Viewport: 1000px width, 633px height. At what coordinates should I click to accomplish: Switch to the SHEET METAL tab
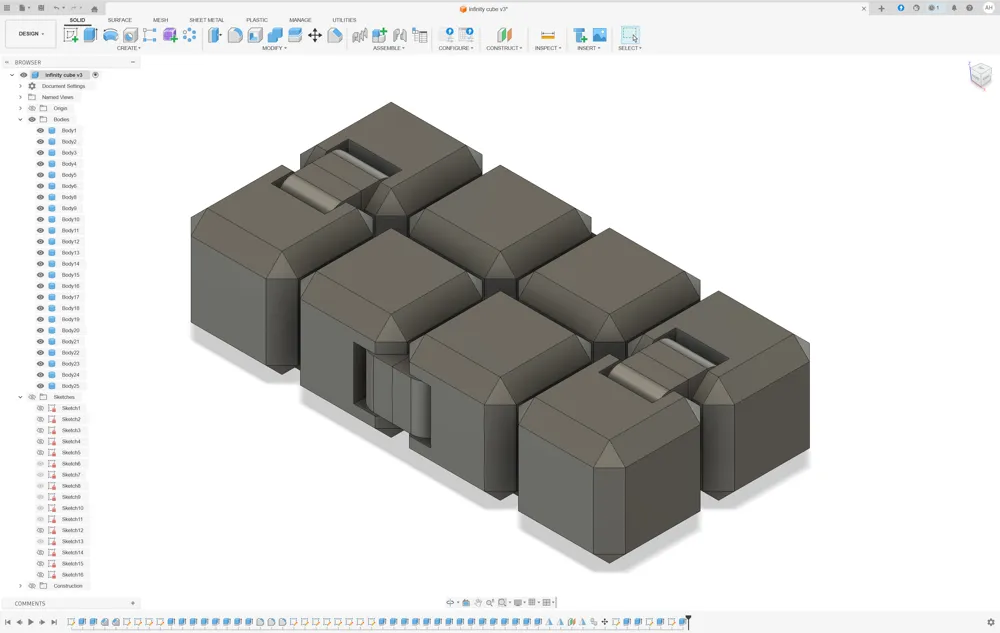click(x=207, y=20)
